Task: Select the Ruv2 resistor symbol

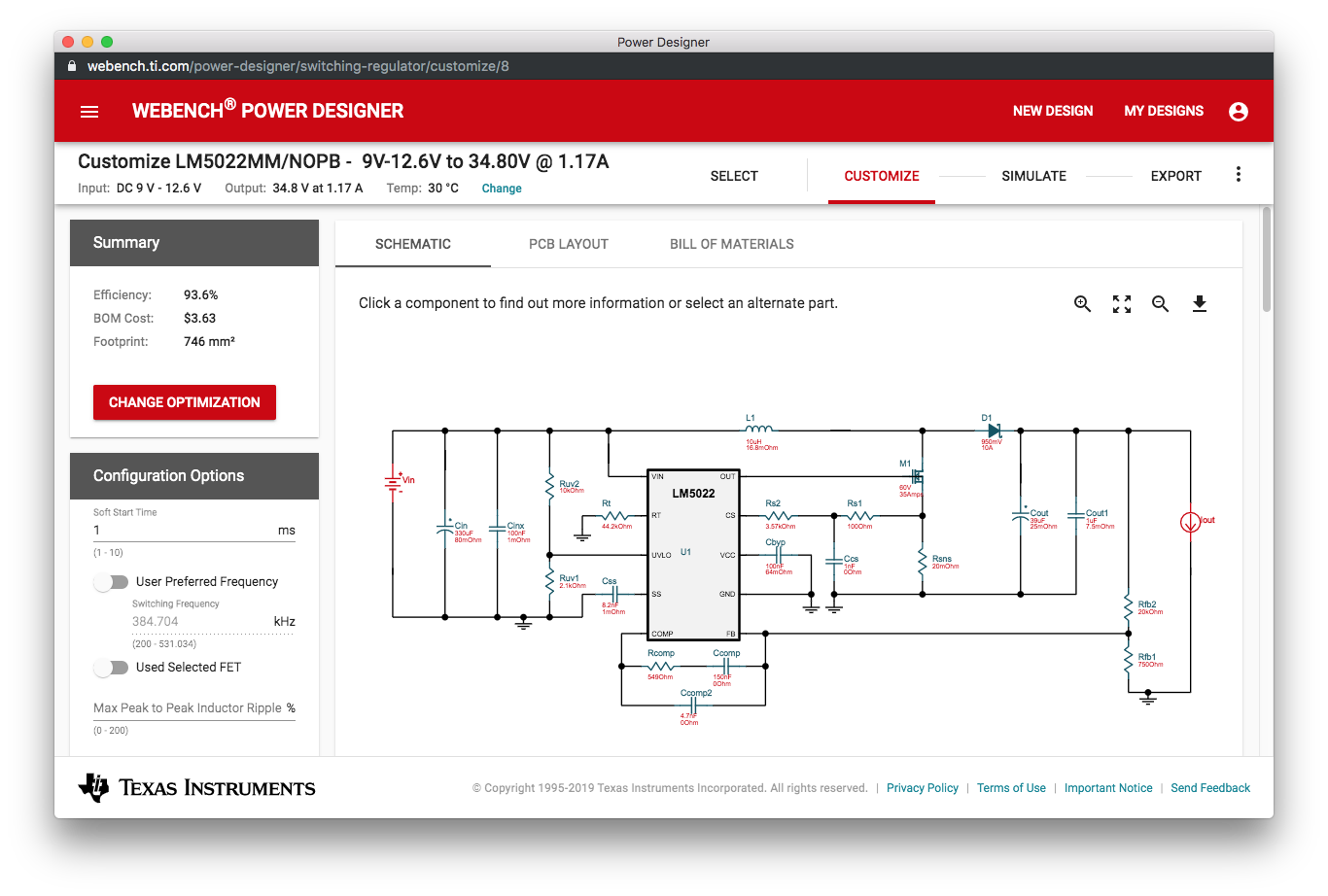Action: point(549,485)
